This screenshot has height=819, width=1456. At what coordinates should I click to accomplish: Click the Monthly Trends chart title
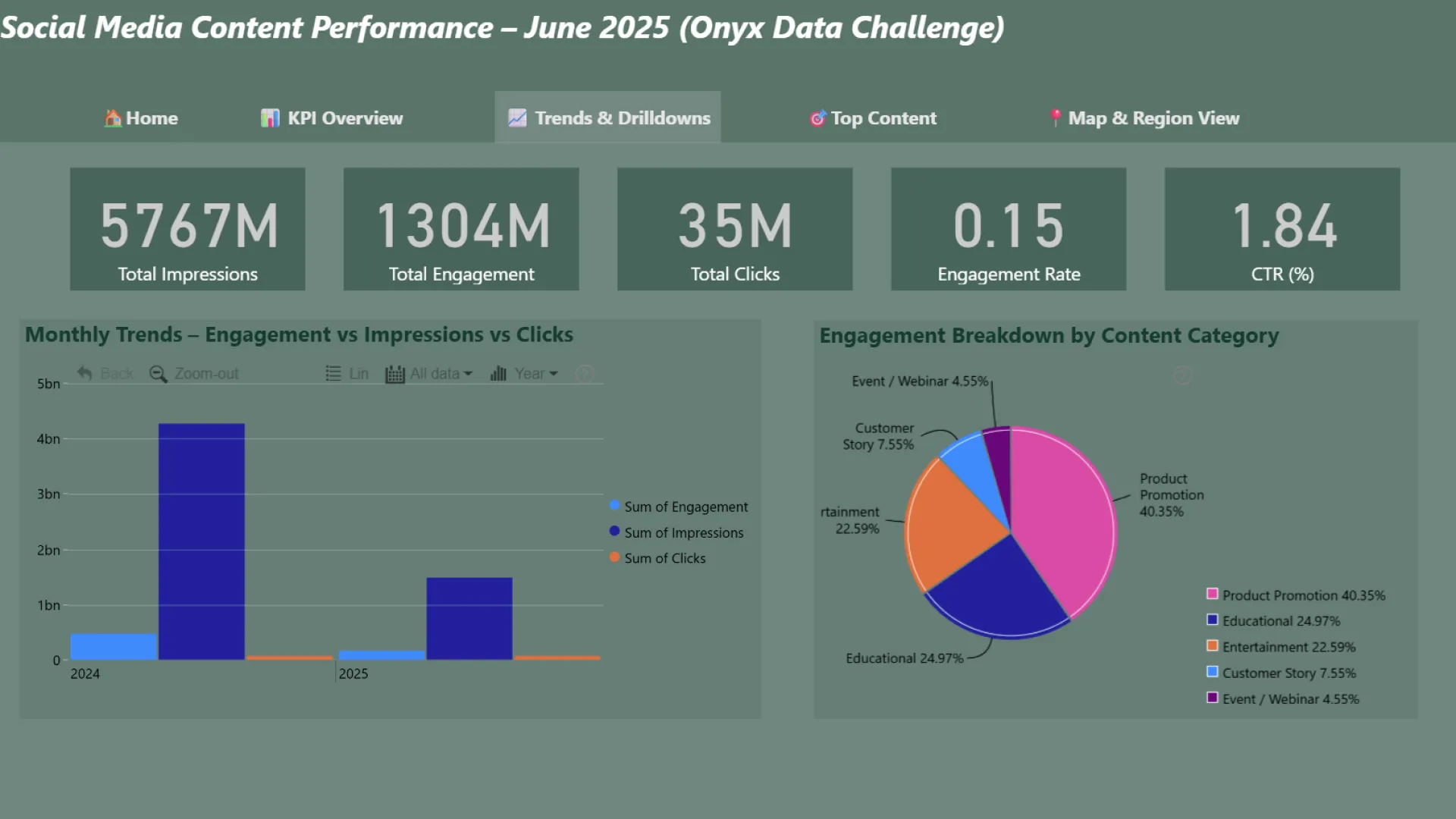point(299,334)
